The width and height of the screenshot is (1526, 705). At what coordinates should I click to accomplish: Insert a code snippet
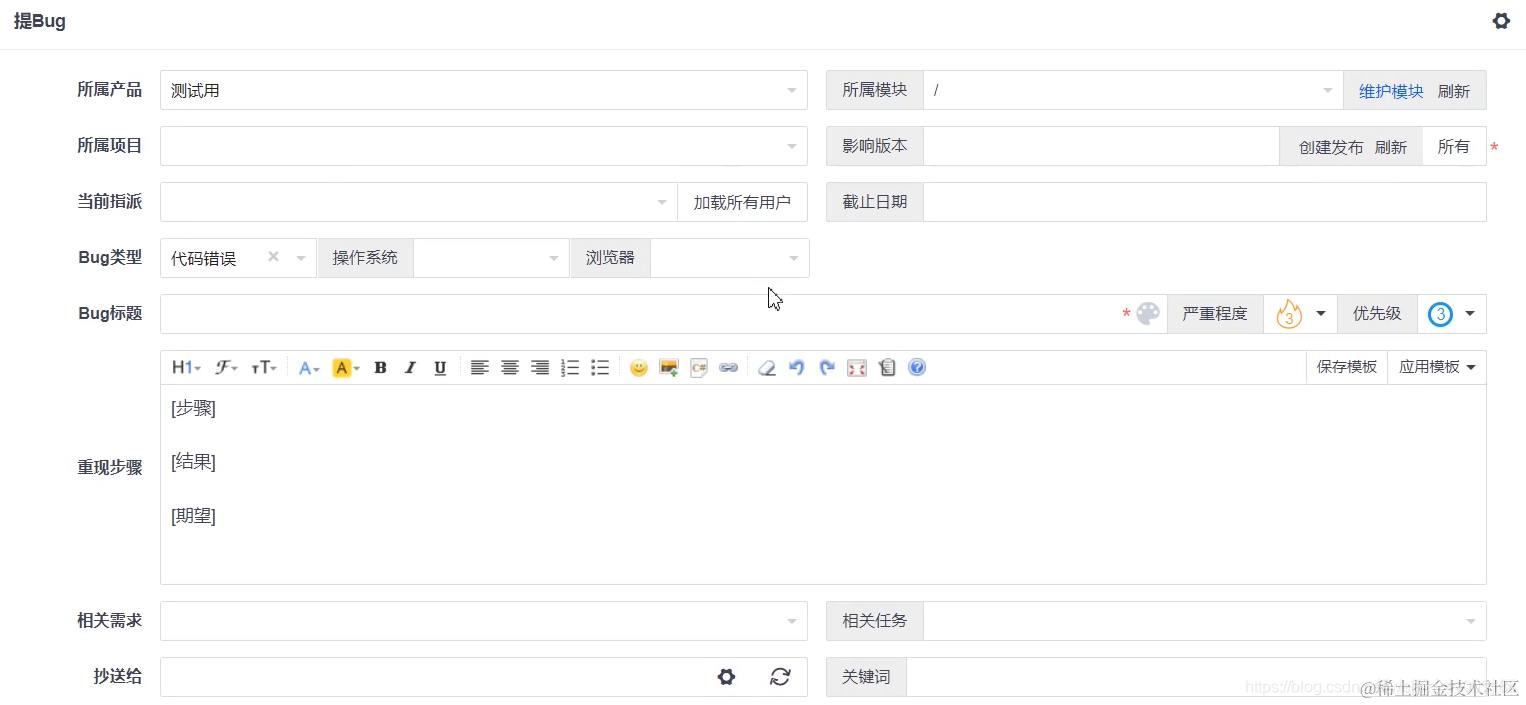699,368
